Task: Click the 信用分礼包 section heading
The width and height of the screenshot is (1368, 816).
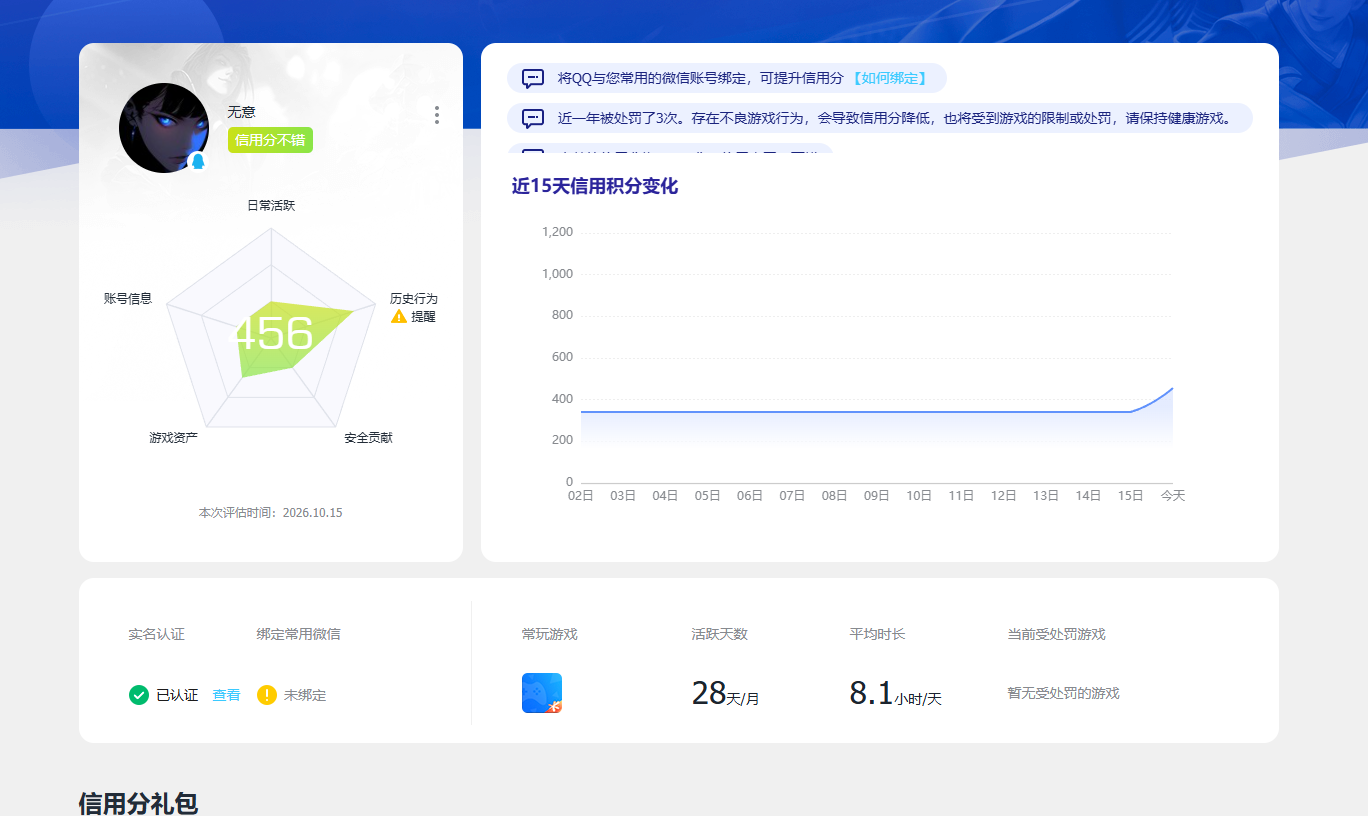Action: (x=138, y=803)
